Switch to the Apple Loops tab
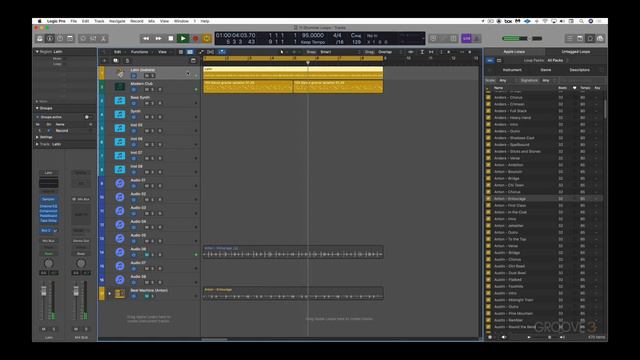The width and height of the screenshot is (640, 360). point(514,52)
